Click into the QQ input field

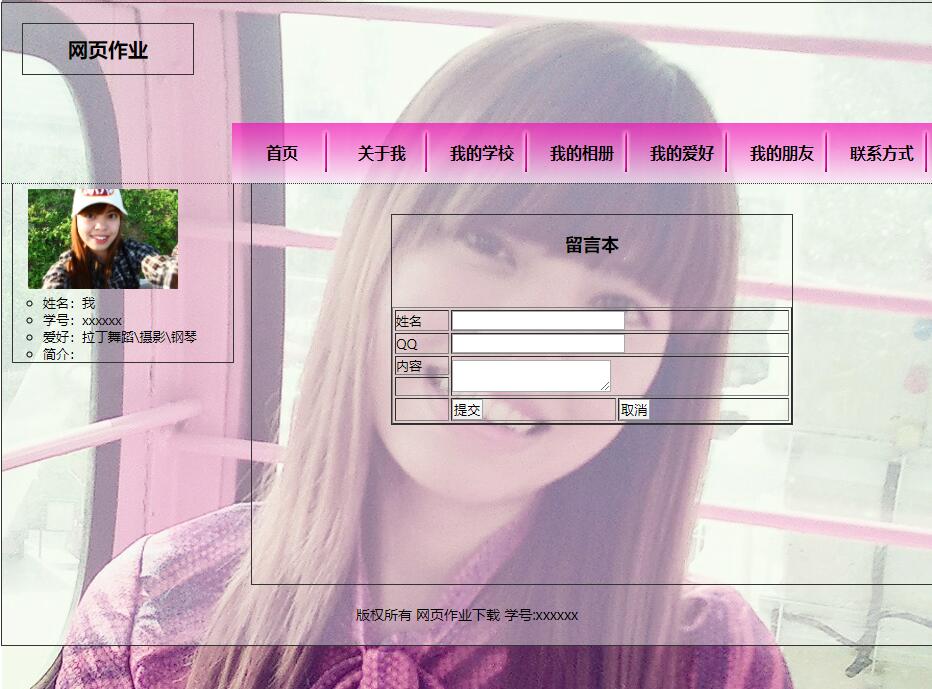[538, 344]
